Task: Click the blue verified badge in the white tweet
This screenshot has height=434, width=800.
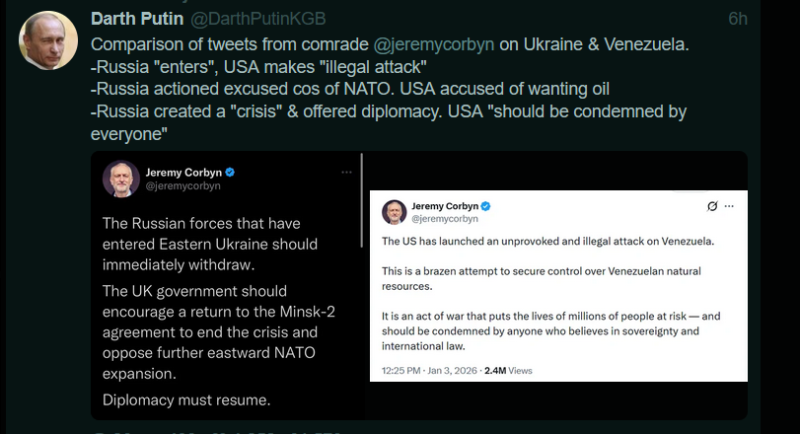Action: pyautogui.click(x=485, y=206)
